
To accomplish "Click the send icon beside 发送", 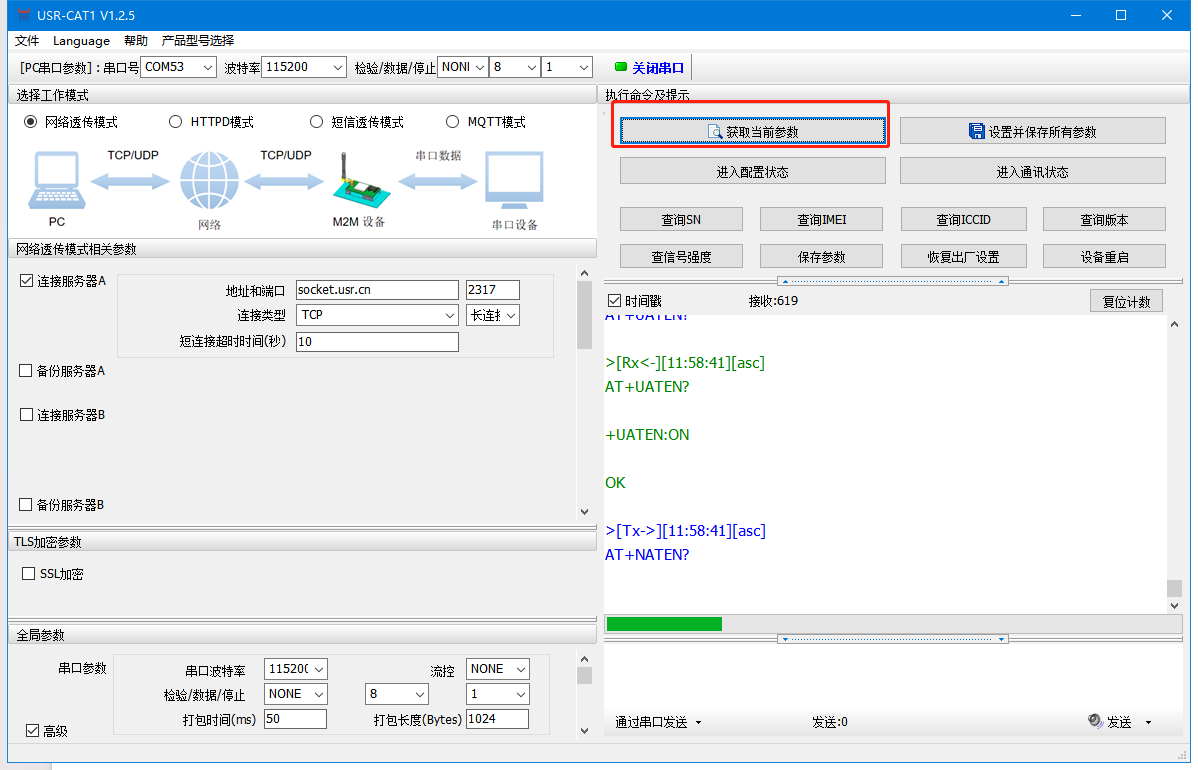I will click(1095, 721).
